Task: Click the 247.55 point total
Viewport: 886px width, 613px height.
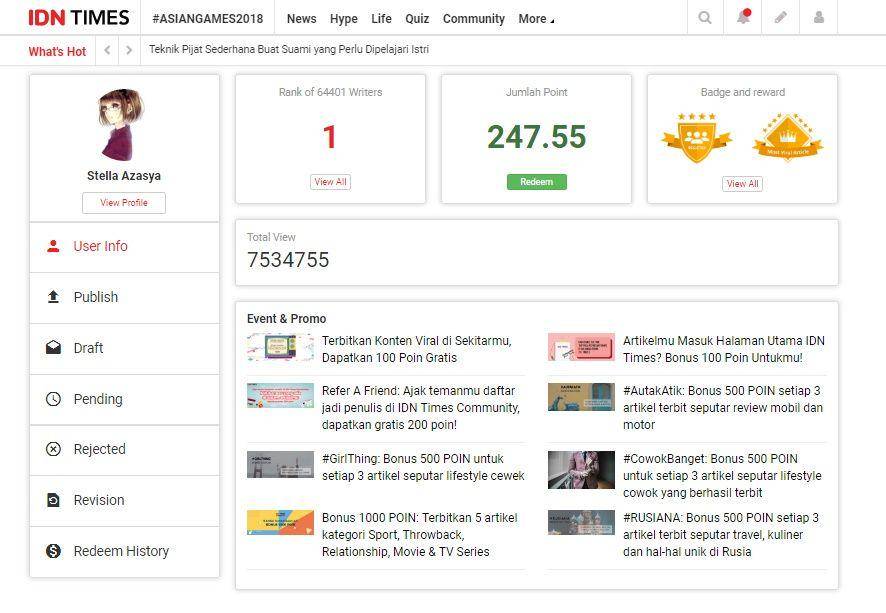Action: [x=536, y=137]
